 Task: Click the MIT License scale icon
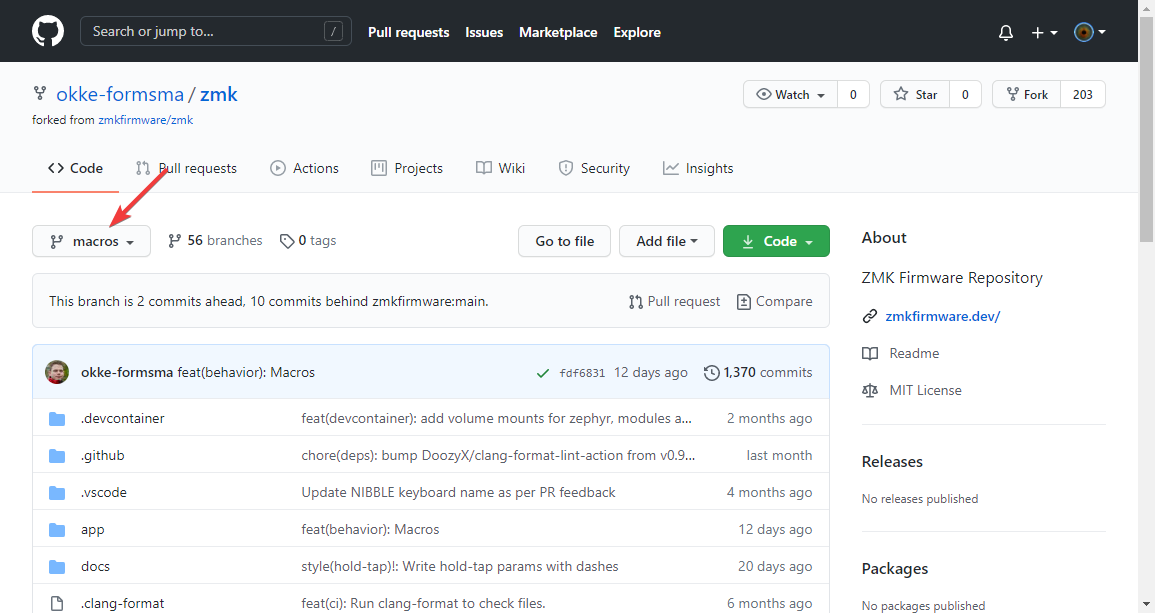[869, 390]
